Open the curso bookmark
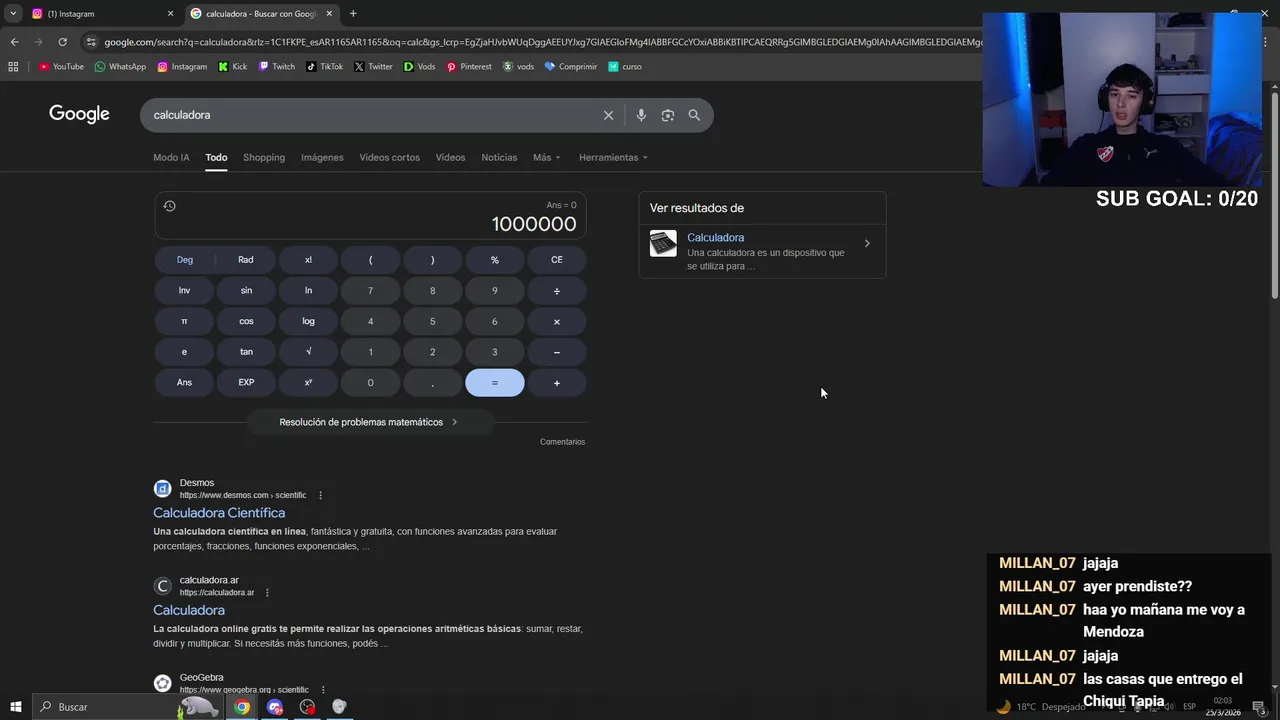This screenshot has width=1280, height=720. point(625,67)
